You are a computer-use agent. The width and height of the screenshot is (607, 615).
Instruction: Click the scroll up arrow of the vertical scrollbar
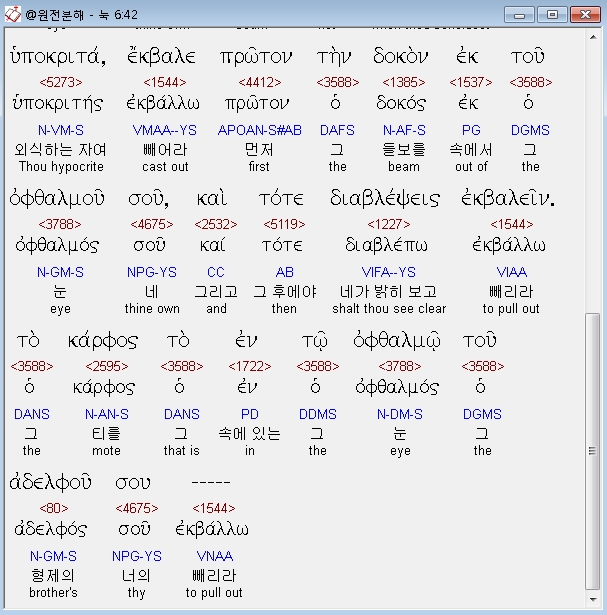[x=593, y=37]
